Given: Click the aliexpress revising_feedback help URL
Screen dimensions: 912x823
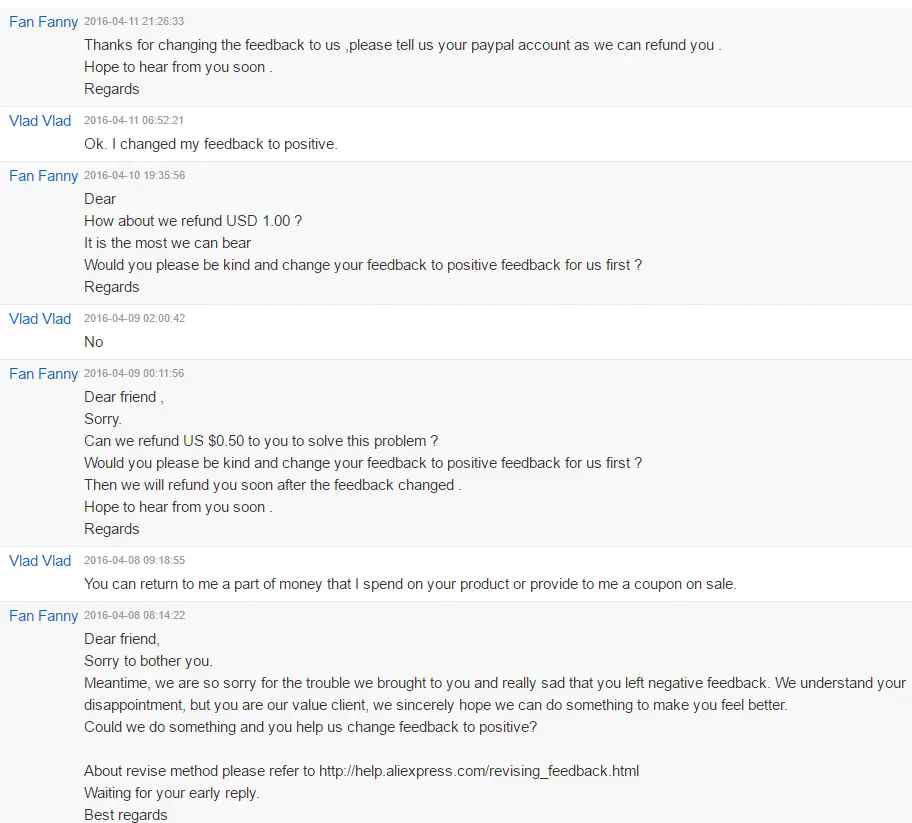Looking at the screenshot, I should click(x=479, y=771).
